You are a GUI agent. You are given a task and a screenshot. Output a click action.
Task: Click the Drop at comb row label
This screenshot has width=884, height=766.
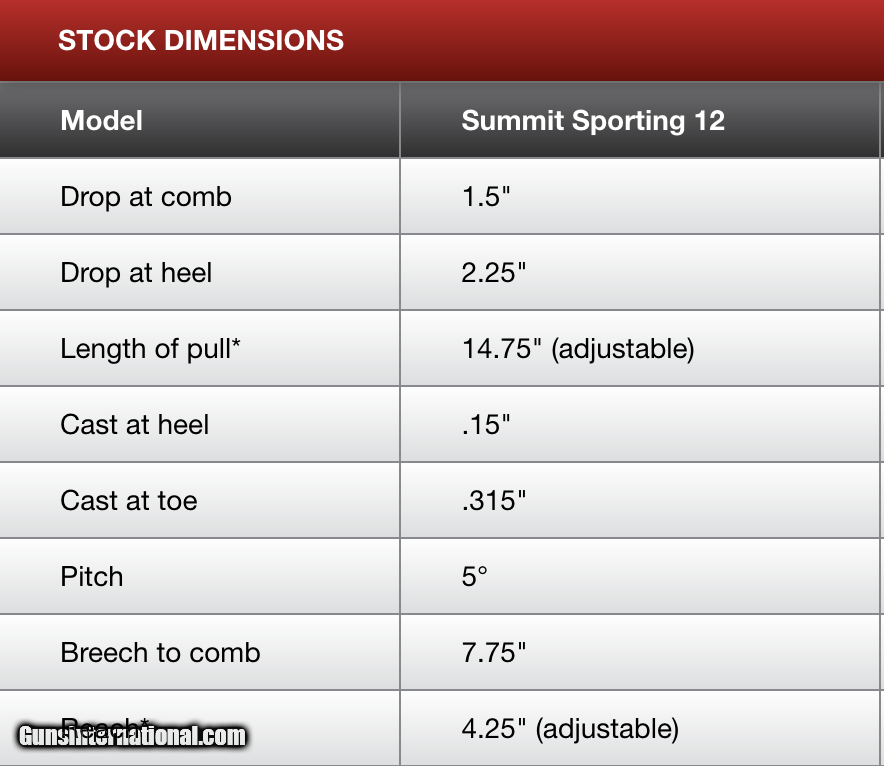pyautogui.click(x=146, y=197)
